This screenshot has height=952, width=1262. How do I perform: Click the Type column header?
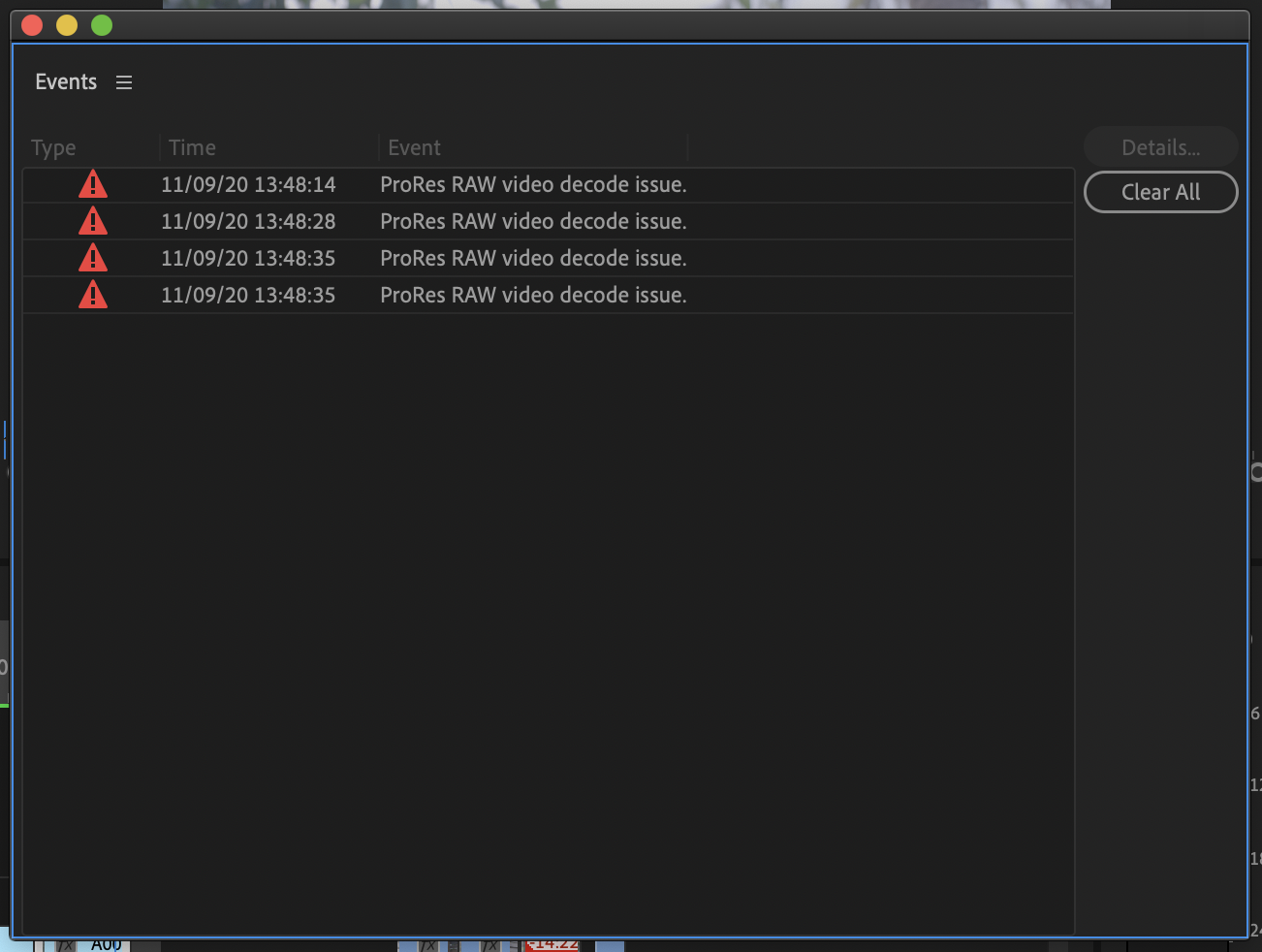[x=53, y=147]
